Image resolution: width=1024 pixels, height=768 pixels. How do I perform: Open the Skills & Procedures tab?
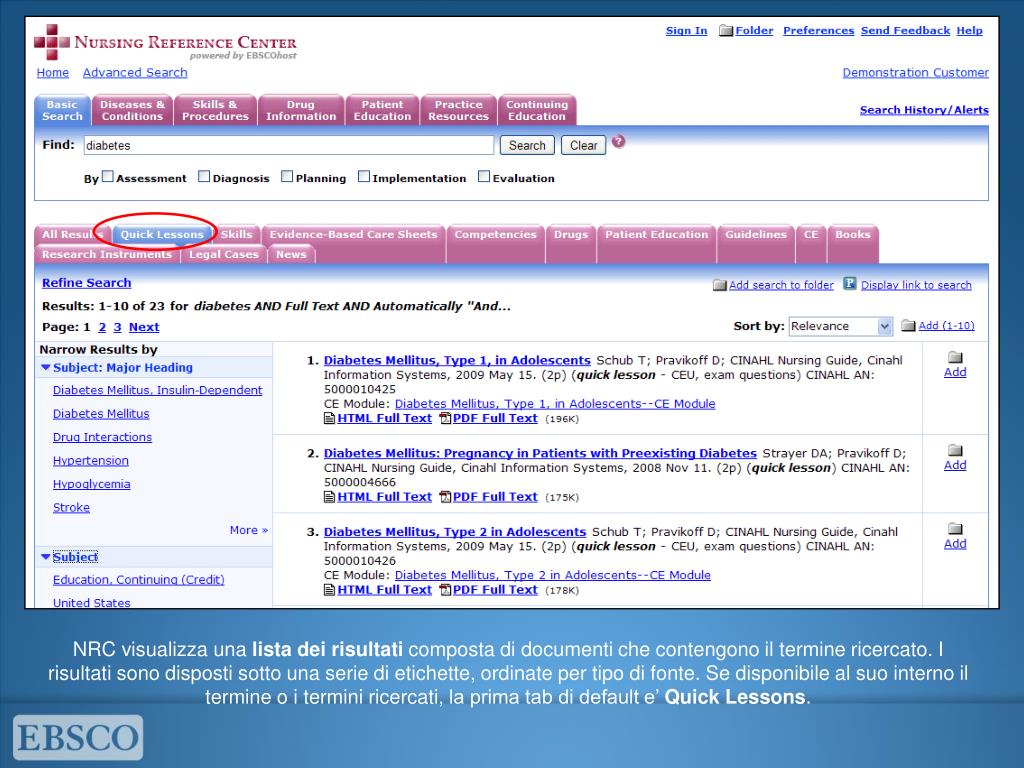tap(215, 110)
